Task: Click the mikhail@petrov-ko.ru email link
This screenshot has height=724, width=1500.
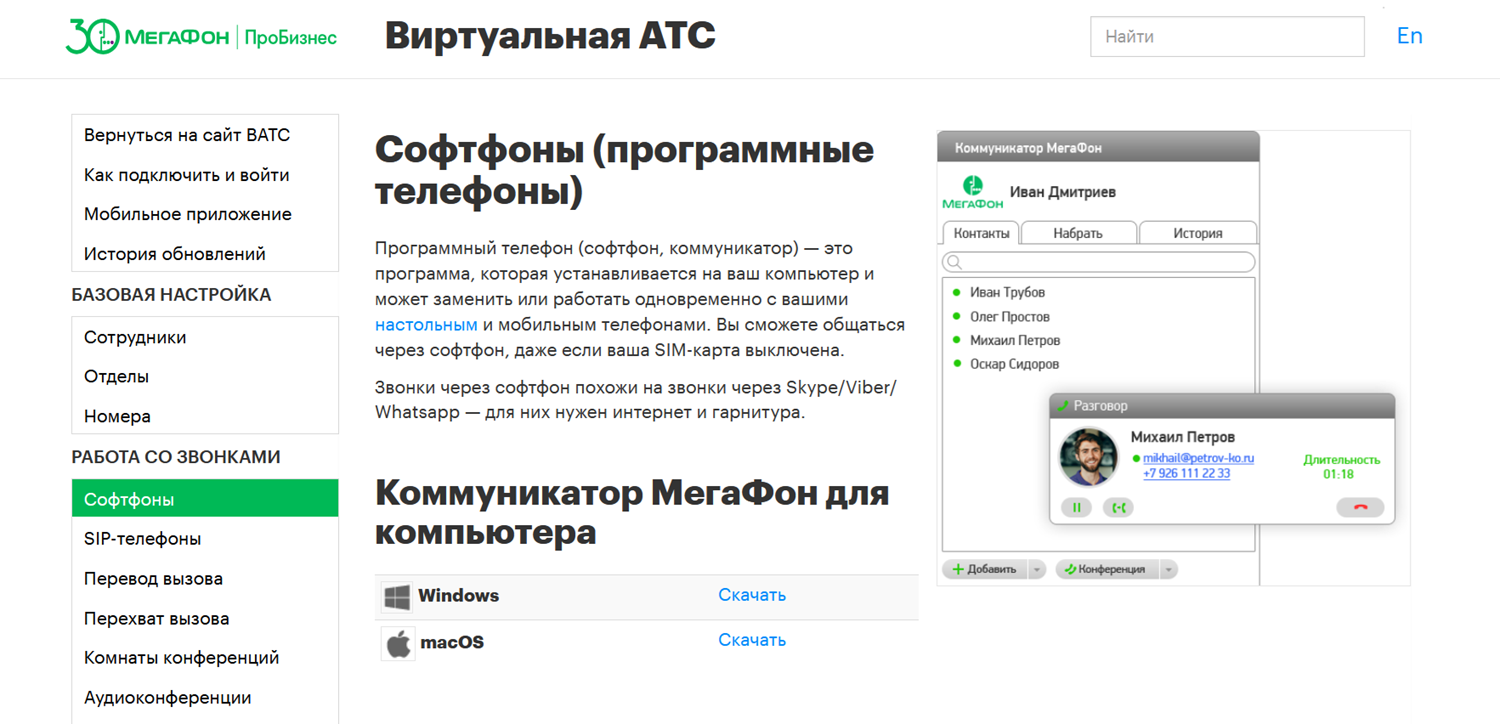Action: [x=1198, y=458]
